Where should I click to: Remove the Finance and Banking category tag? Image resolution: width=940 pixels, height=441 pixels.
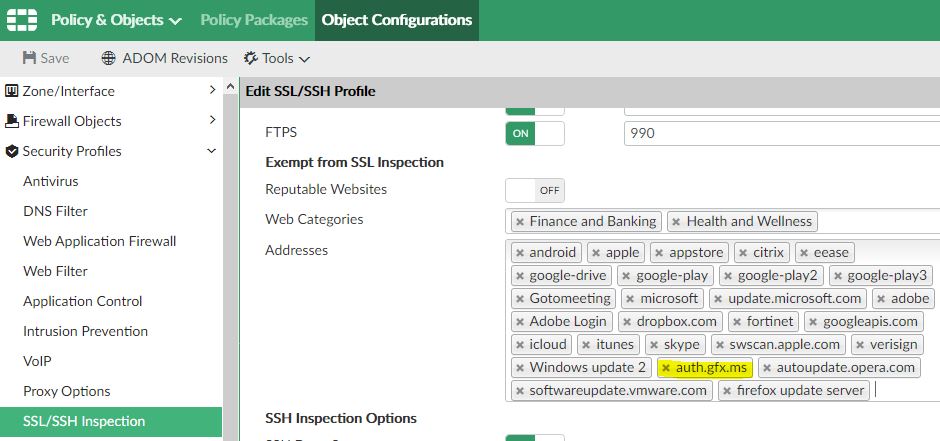519,222
